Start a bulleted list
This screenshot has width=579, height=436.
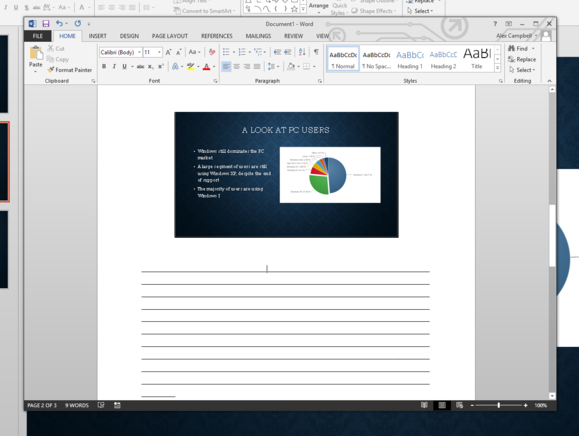tap(226, 52)
